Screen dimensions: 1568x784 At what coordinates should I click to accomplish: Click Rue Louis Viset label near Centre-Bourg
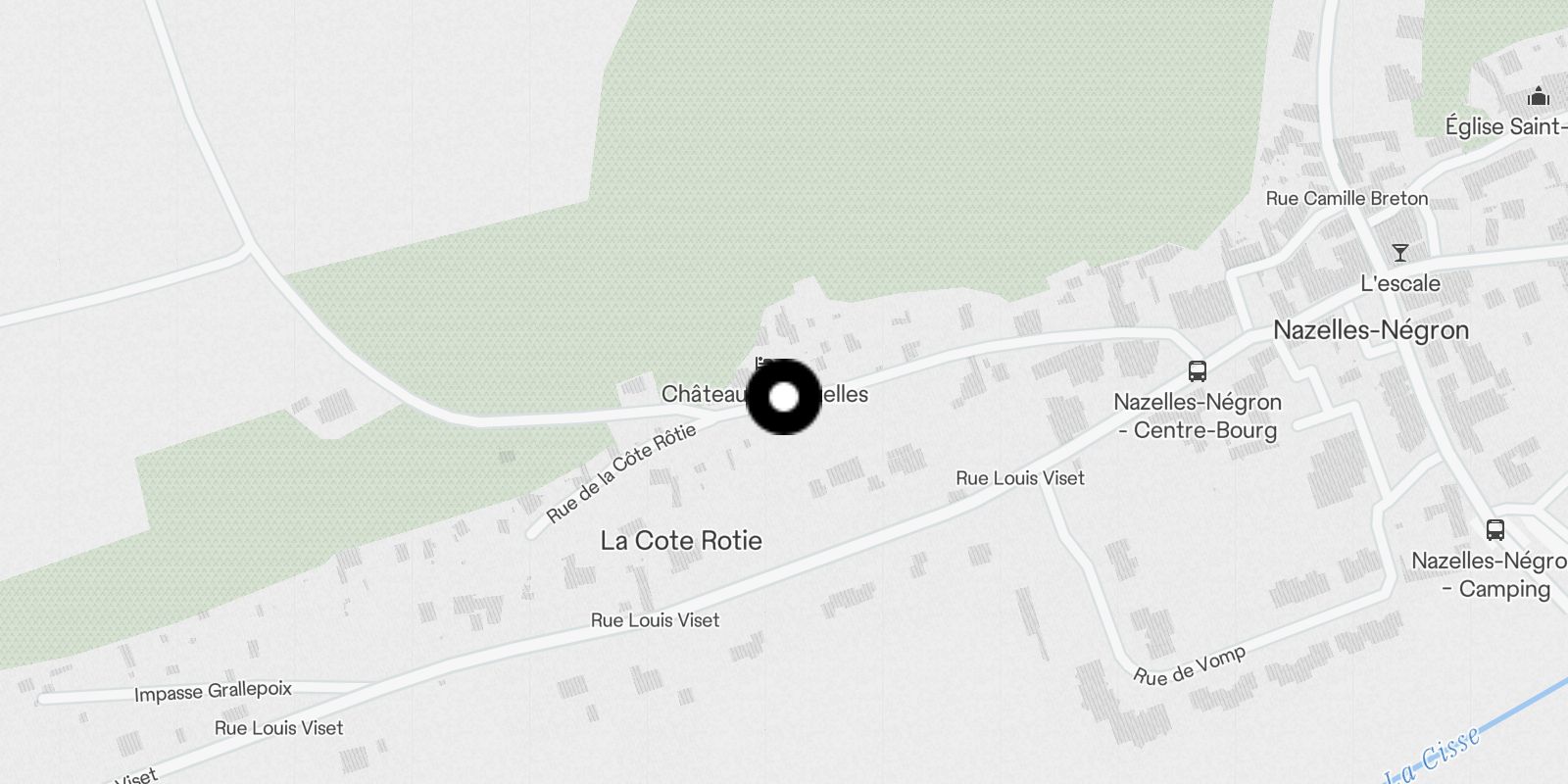pos(1020,478)
